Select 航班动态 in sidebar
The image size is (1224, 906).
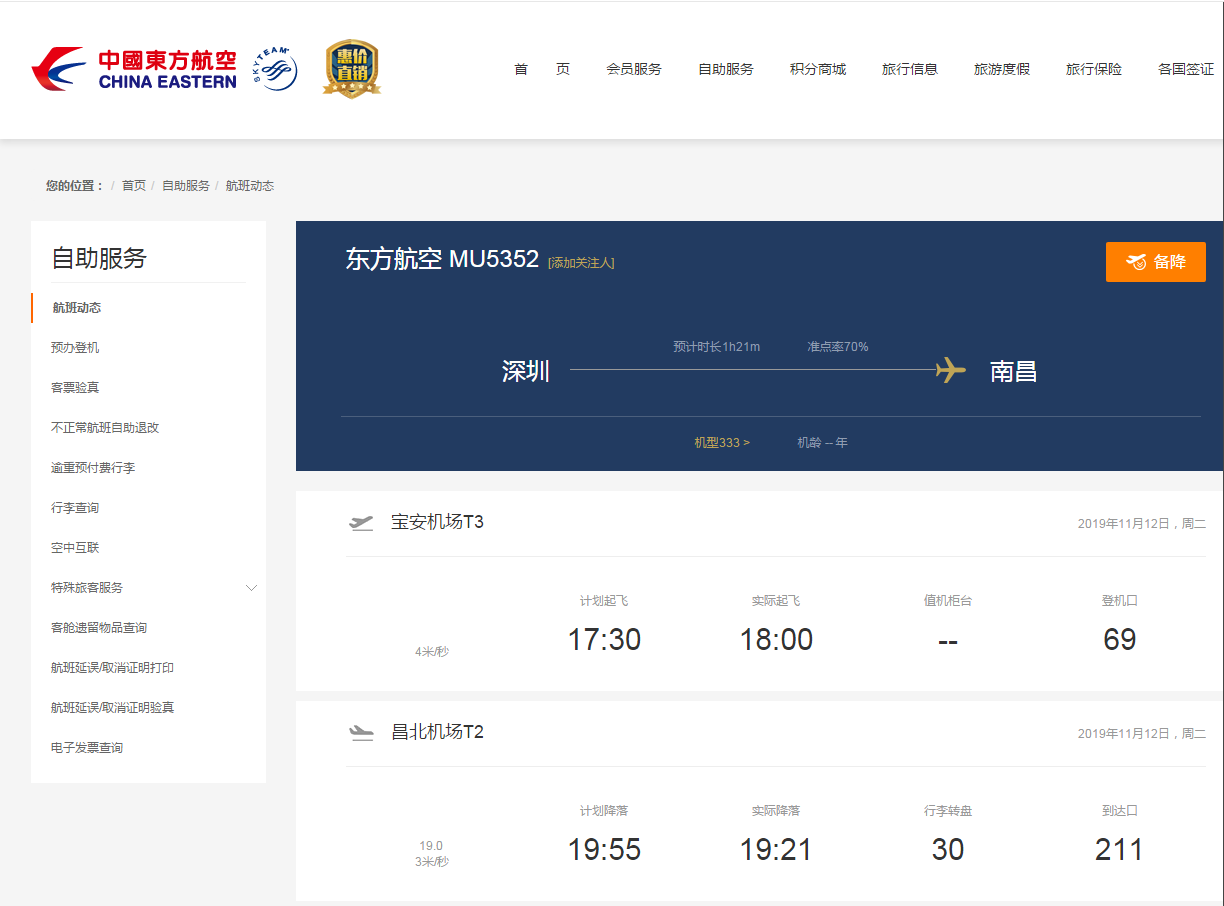pos(76,308)
